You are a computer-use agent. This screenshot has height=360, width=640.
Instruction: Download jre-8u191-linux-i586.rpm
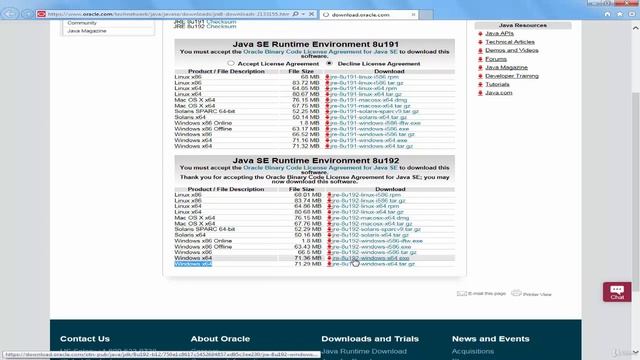point(364,77)
